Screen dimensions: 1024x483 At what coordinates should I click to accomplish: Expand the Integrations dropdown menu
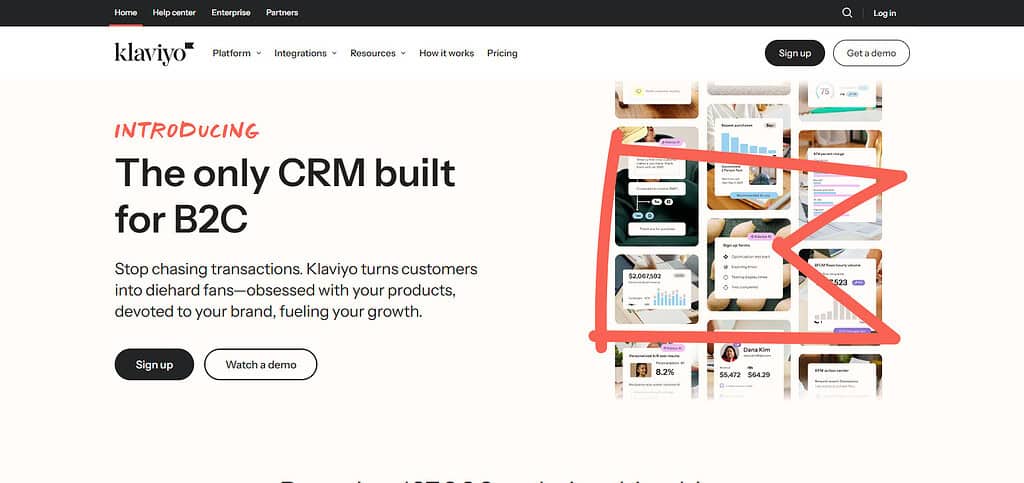(305, 54)
